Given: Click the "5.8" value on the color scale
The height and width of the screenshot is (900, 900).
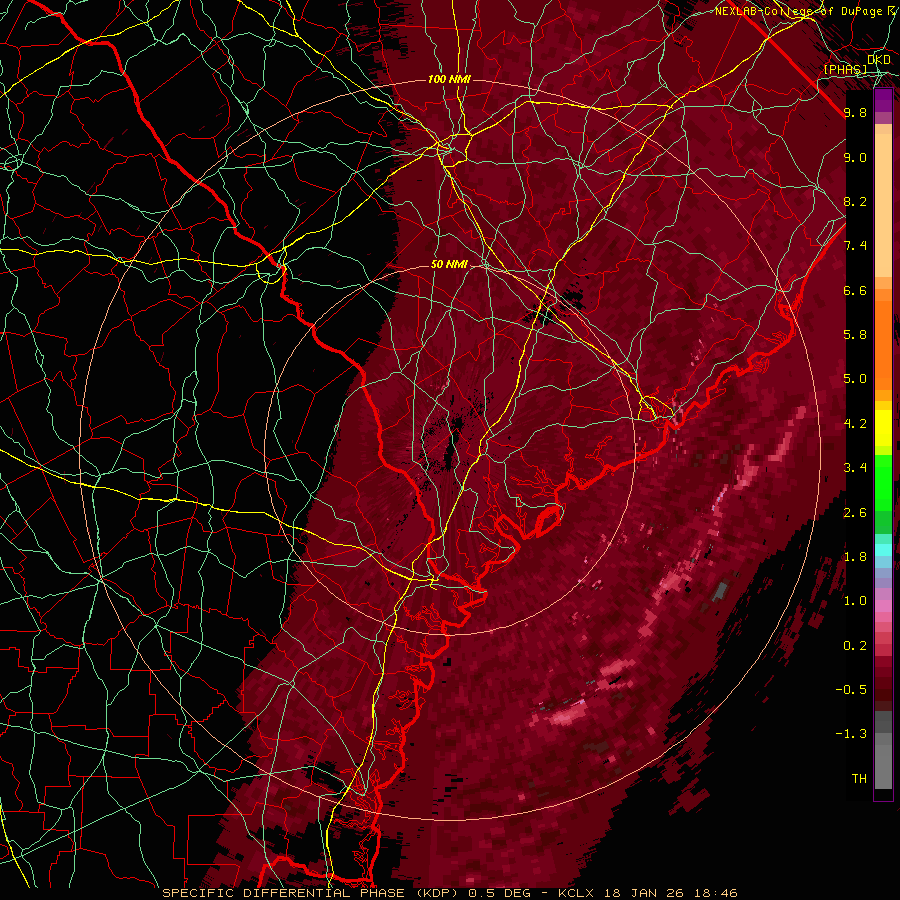Looking at the screenshot, I should (x=855, y=335).
